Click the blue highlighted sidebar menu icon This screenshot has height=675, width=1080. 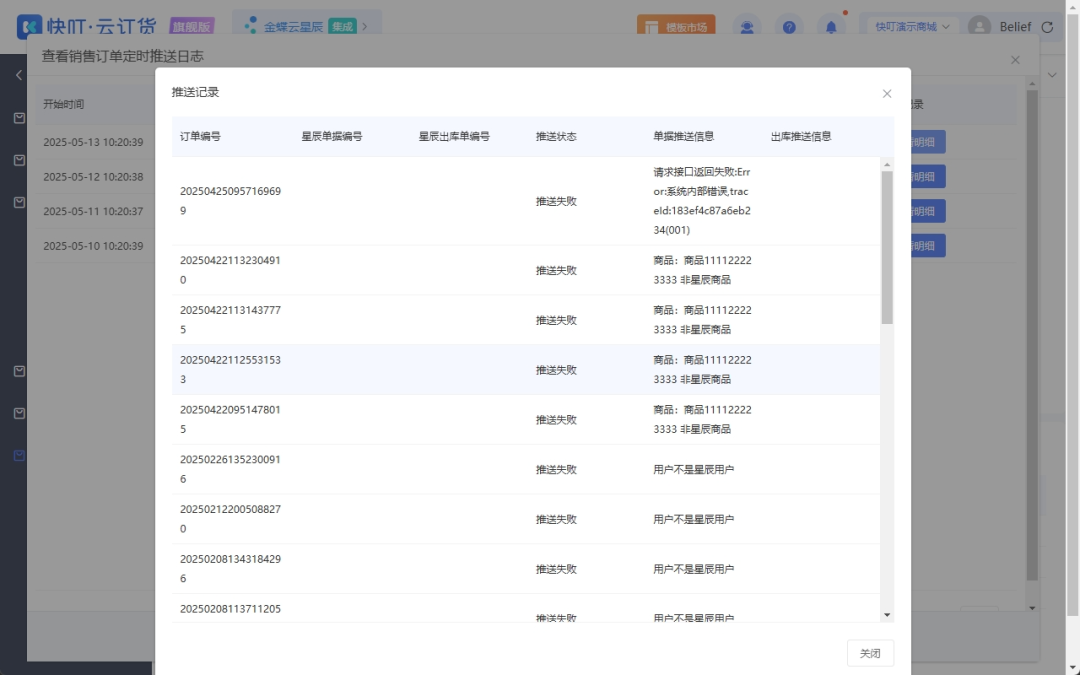coord(19,455)
